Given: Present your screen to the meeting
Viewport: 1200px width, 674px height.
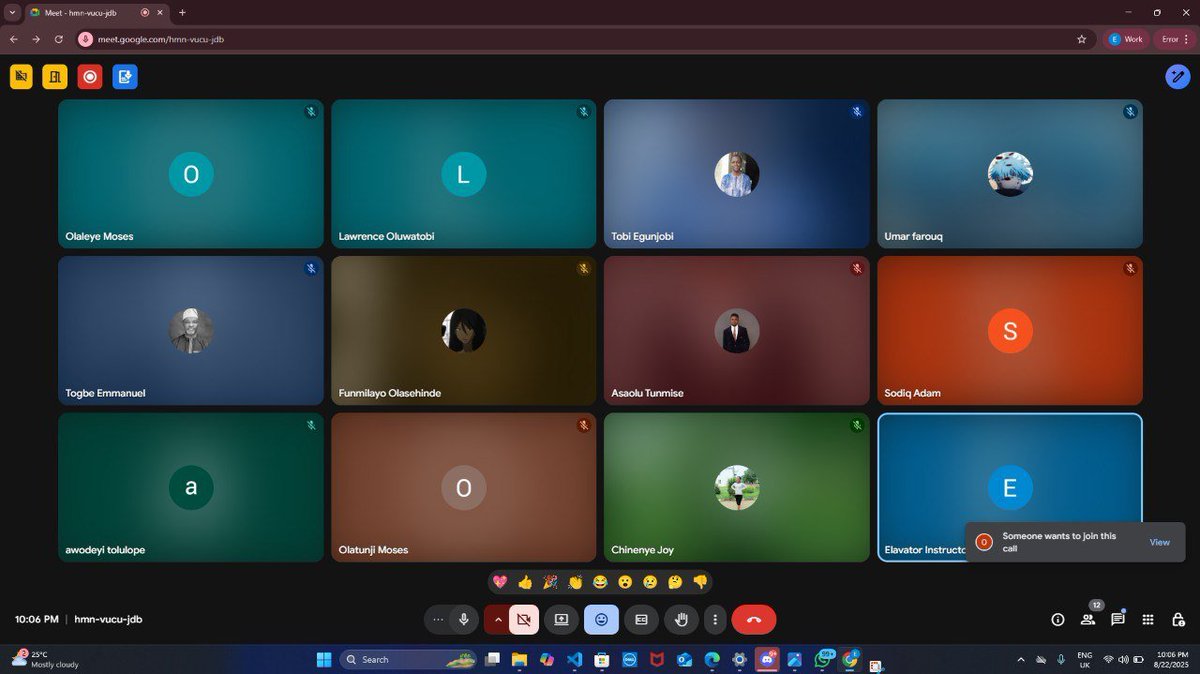Looking at the screenshot, I should point(561,619).
